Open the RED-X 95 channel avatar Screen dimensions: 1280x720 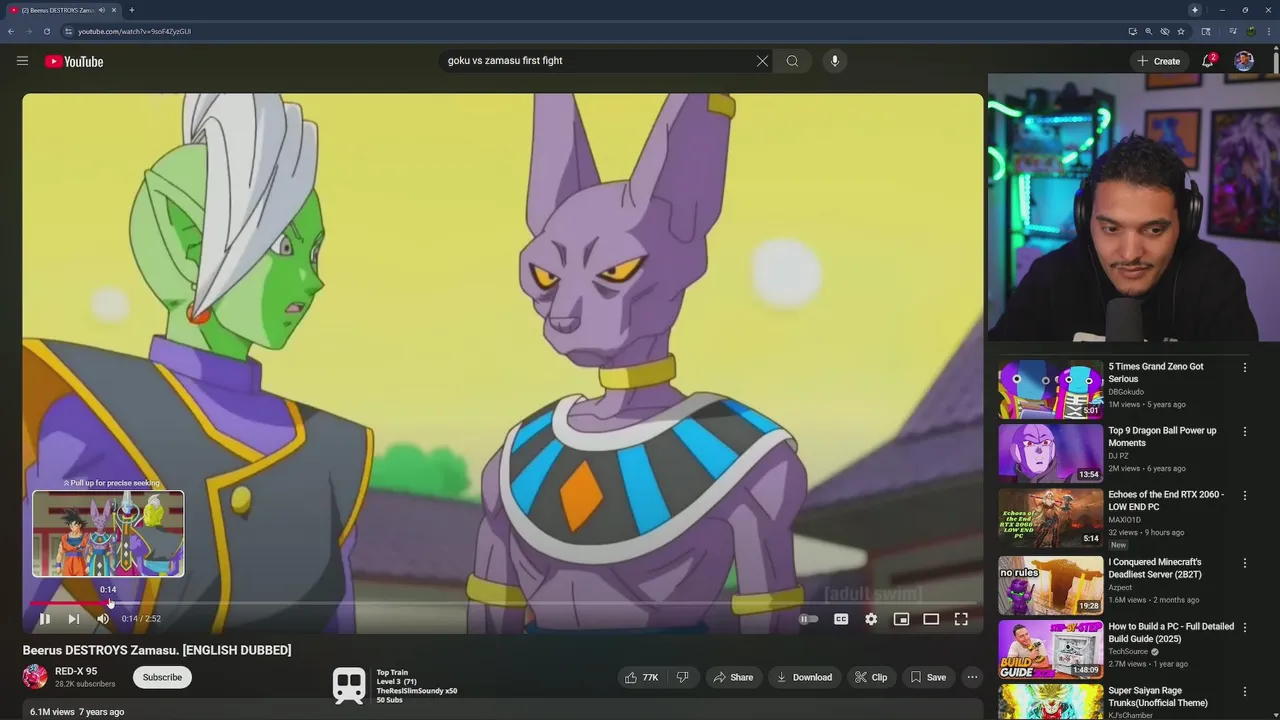tap(35, 677)
